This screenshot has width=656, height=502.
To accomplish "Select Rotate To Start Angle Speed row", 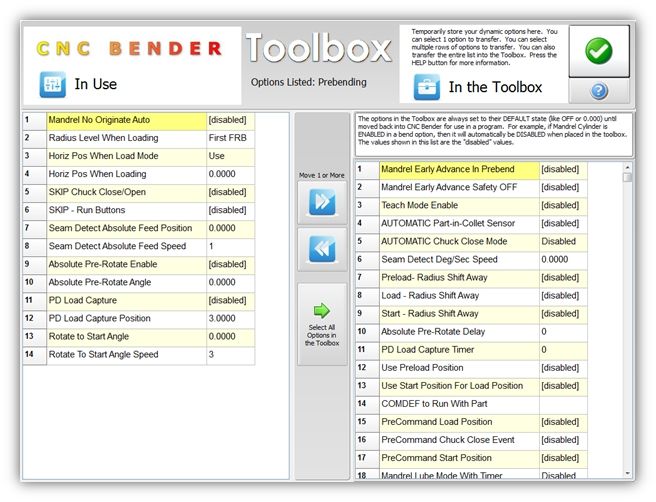I will click(x=138, y=354).
